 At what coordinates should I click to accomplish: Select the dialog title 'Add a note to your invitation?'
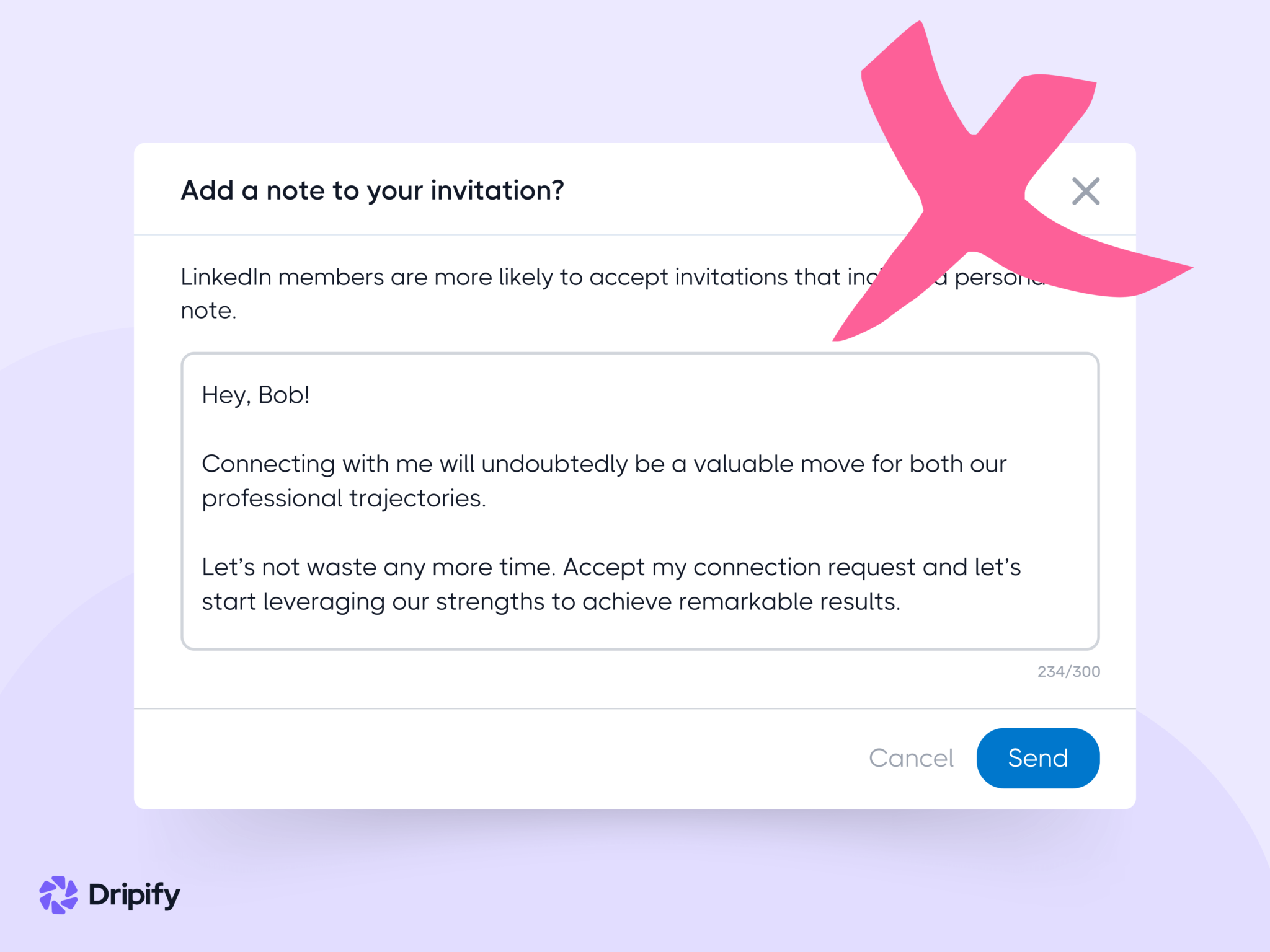[x=373, y=190]
